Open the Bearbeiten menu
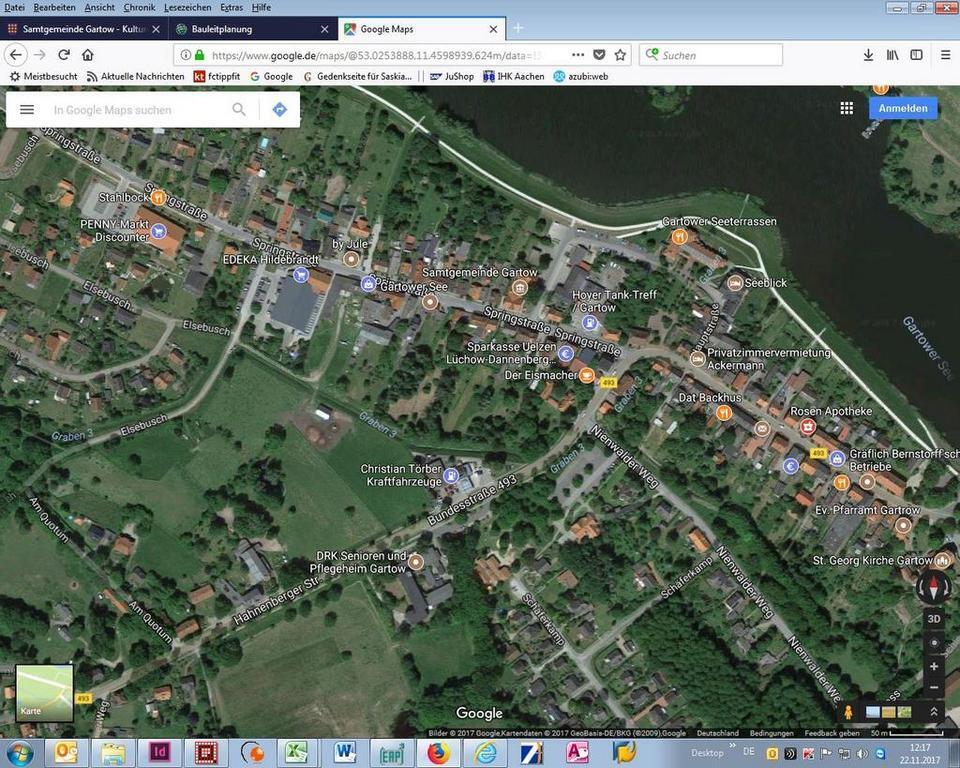The height and width of the screenshot is (768, 960). (54, 7)
